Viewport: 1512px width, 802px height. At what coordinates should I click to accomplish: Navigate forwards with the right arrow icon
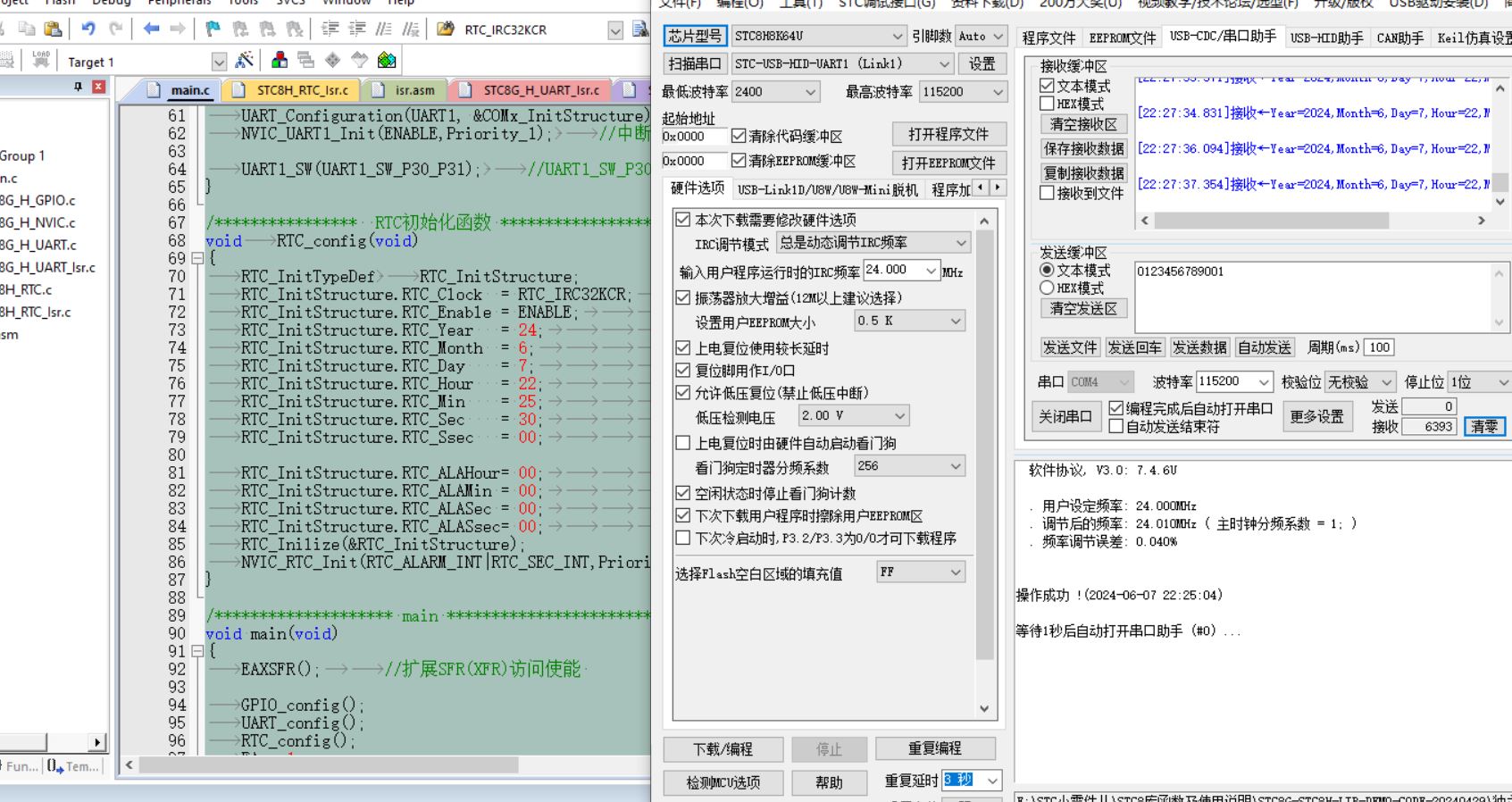[178, 29]
